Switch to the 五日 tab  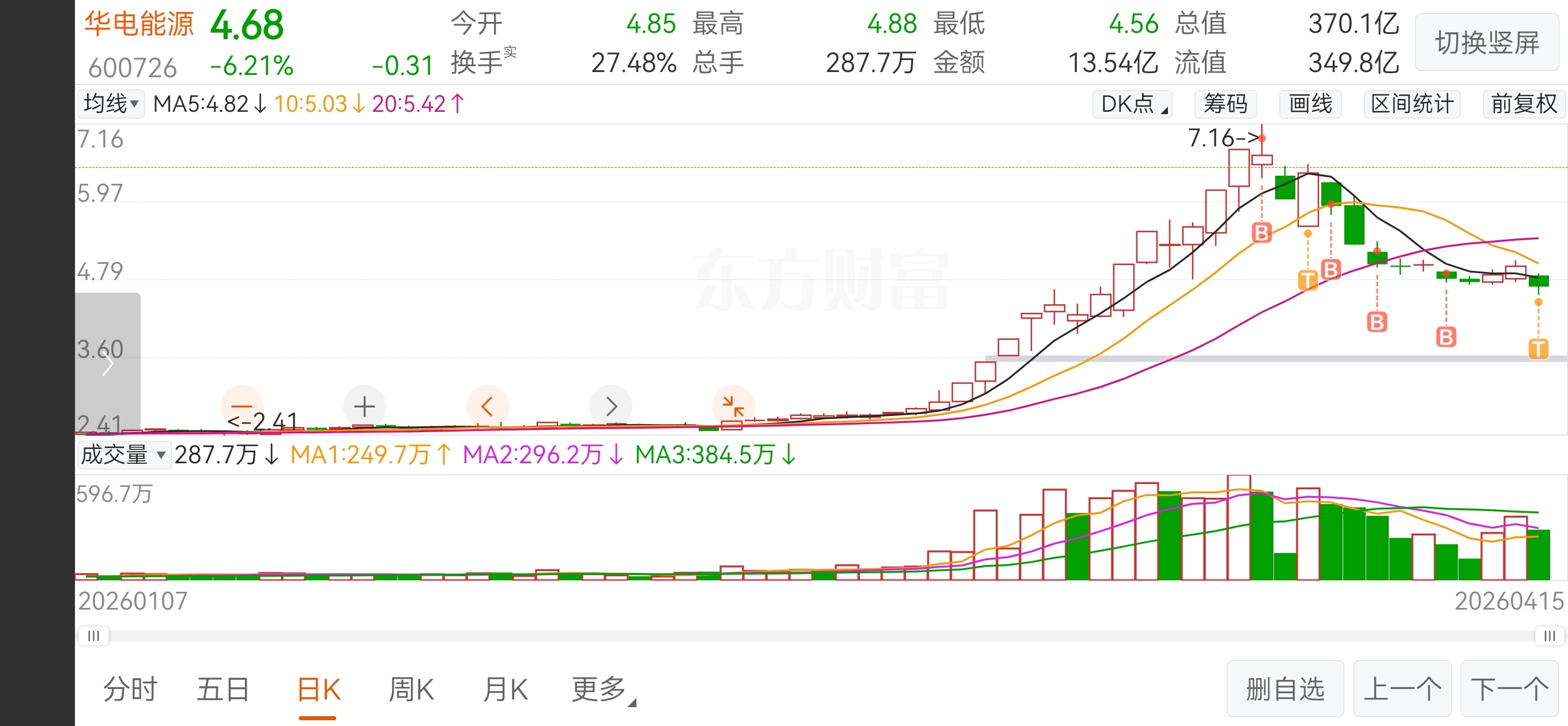pos(224,690)
